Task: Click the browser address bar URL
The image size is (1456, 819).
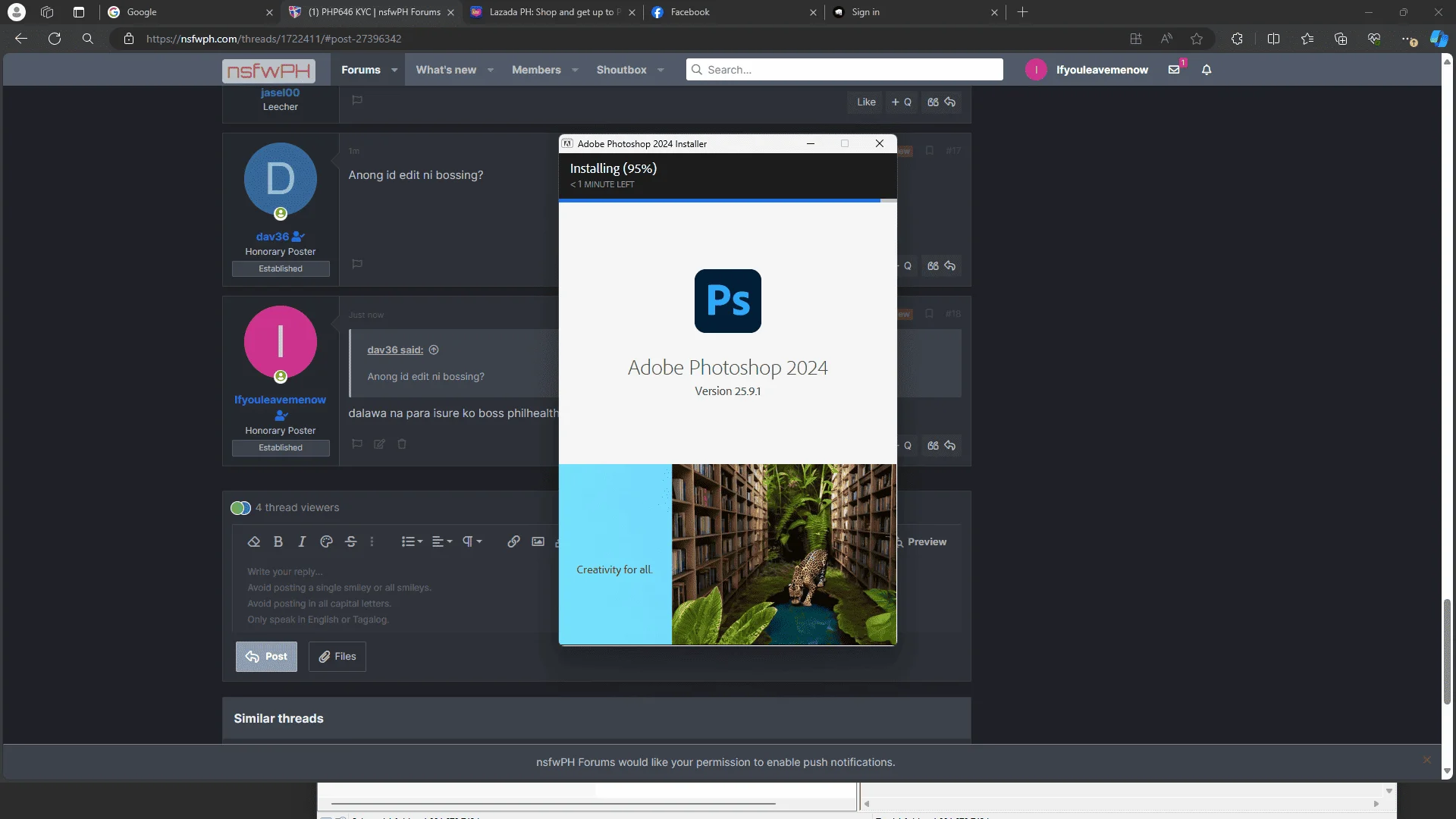Action: (x=274, y=39)
